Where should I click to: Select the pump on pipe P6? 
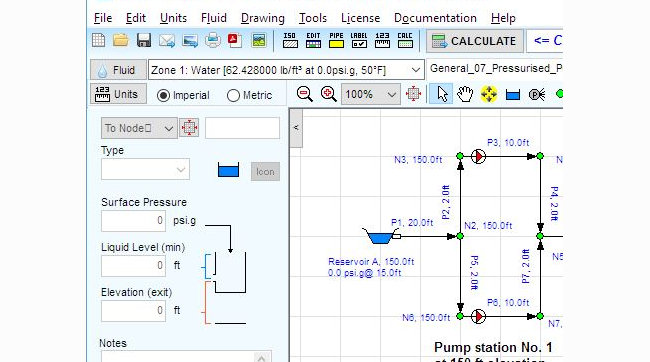(x=478, y=316)
